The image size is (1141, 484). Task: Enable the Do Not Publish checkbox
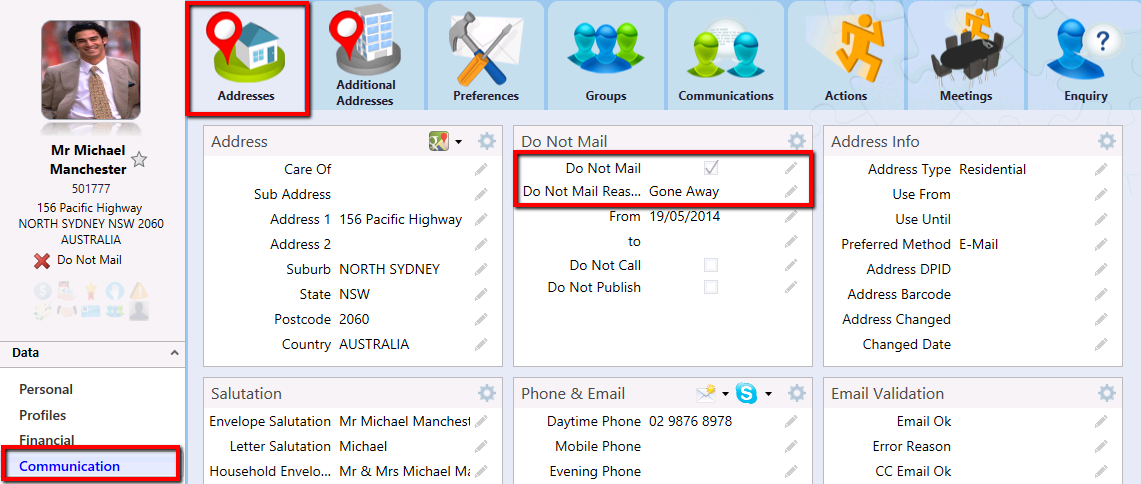click(x=711, y=287)
